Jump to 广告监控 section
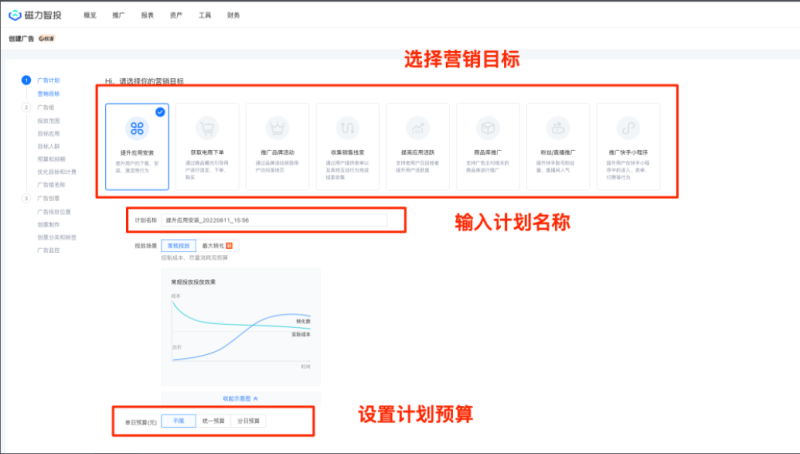 (x=48, y=250)
